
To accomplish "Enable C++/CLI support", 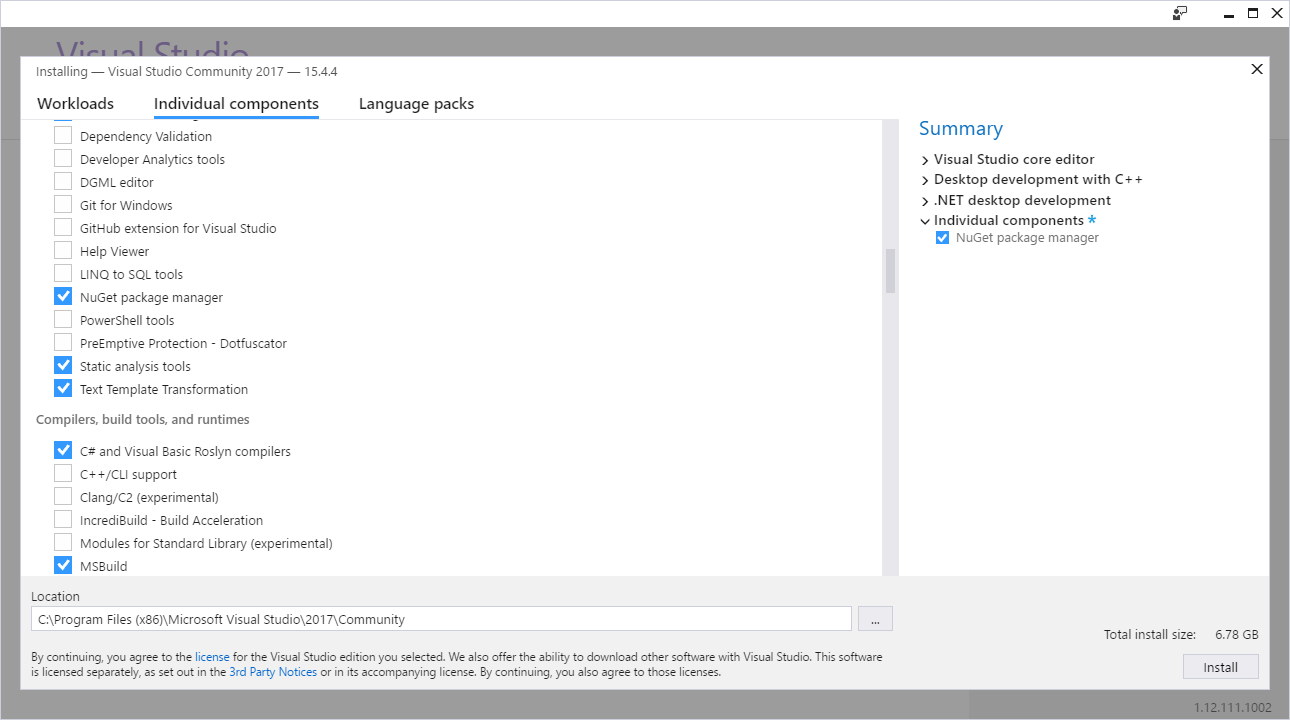I will [63, 473].
